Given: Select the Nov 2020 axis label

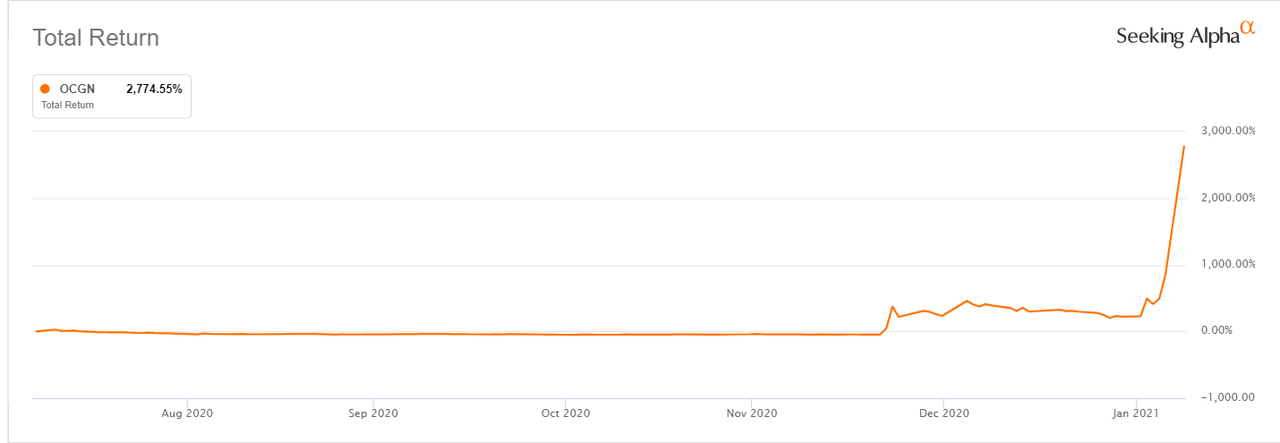Looking at the screenshot, I should 751,411.
